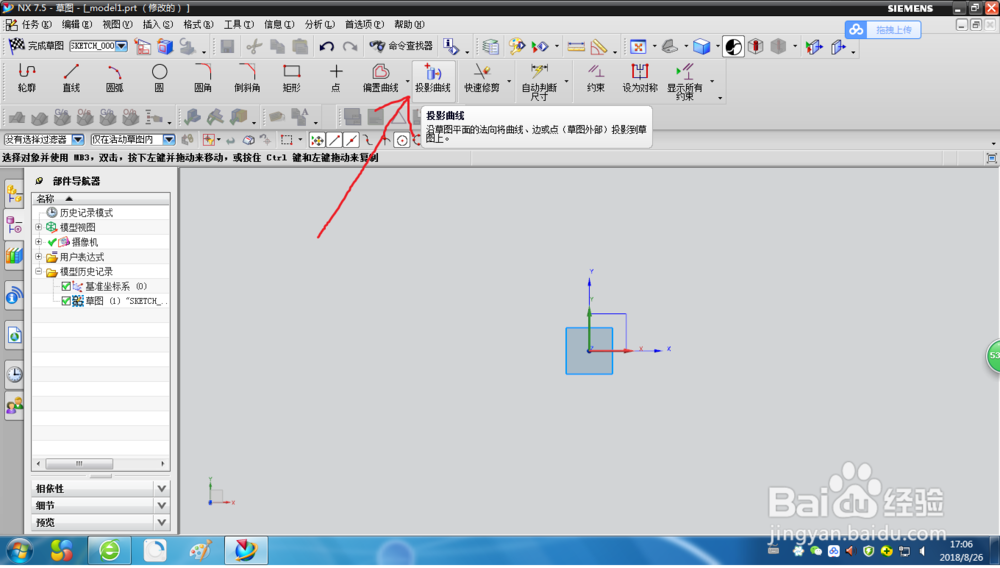Open 没有选择过滤器 filter dropdown
Screen dimensions: 1000x568
coord(78,139)
